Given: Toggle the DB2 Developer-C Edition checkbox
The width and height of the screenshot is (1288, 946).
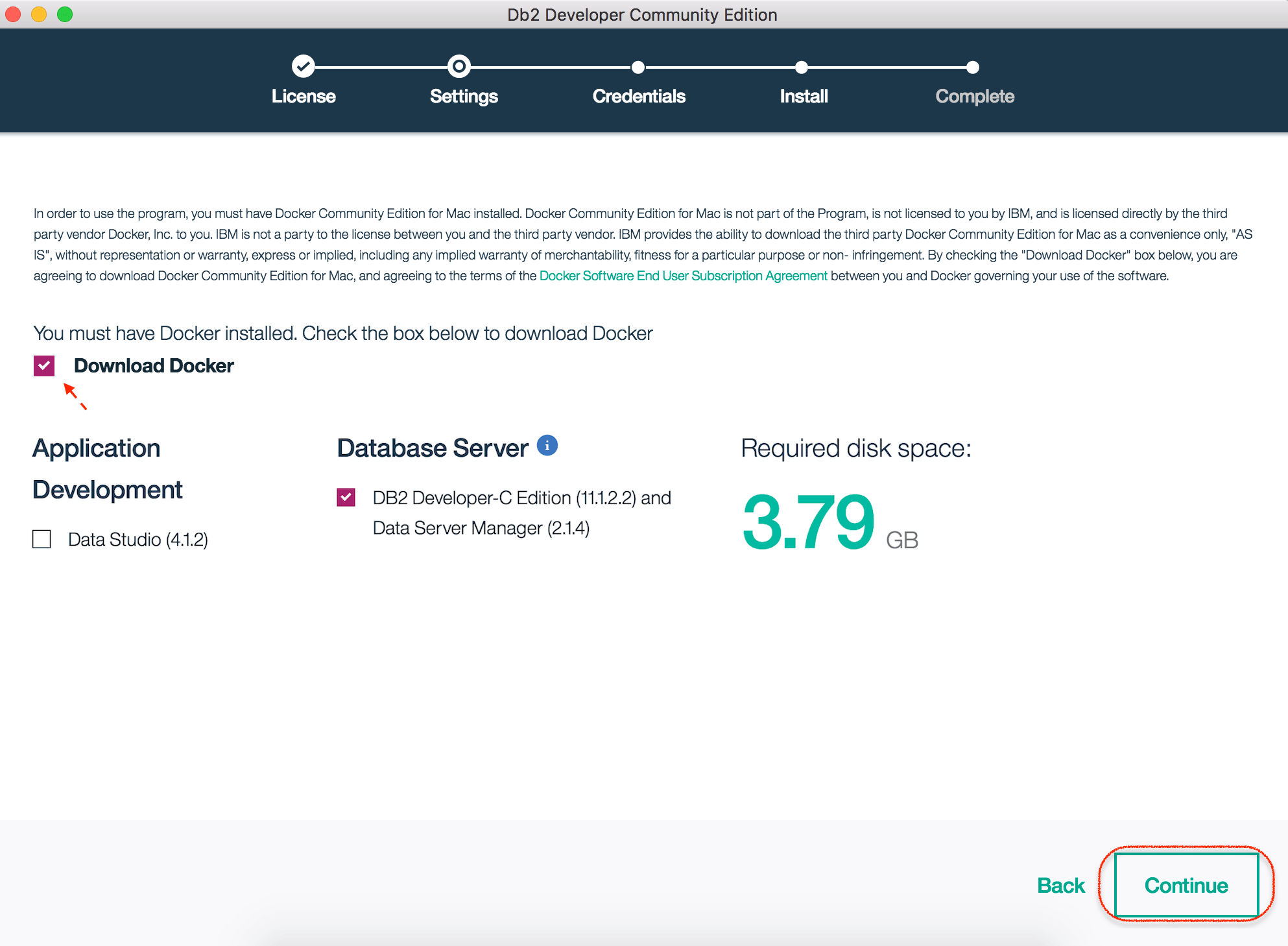Looking at the screenshot, I should click(346, 498).
